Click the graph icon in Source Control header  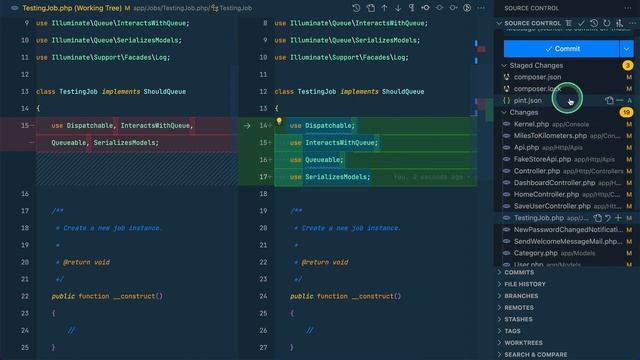click(620, 23)
